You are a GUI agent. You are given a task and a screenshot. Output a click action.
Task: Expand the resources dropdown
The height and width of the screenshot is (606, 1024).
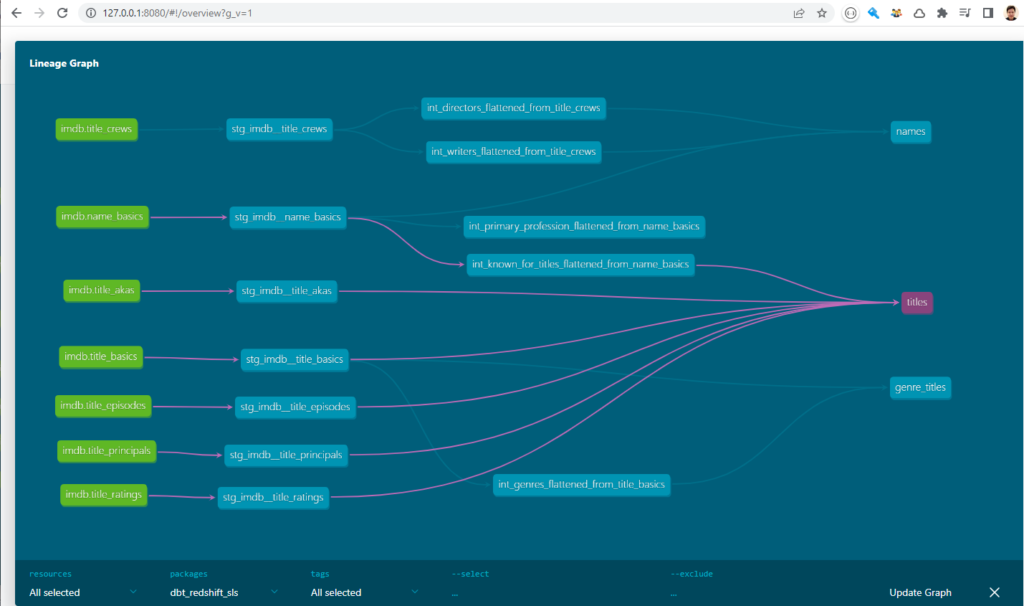click(85, 592)
